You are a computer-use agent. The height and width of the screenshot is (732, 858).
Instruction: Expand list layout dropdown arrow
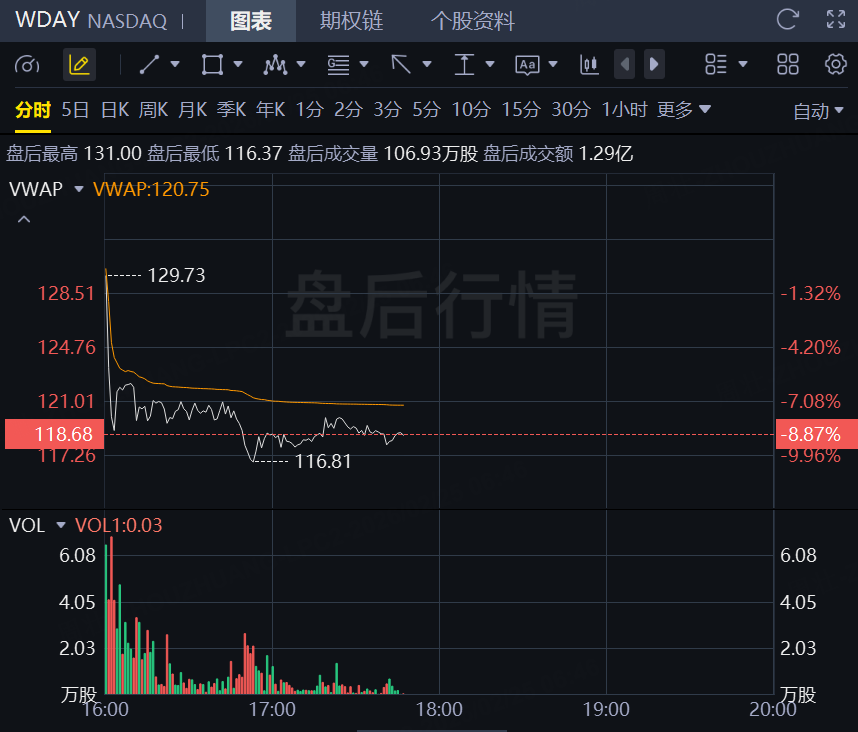743,65
